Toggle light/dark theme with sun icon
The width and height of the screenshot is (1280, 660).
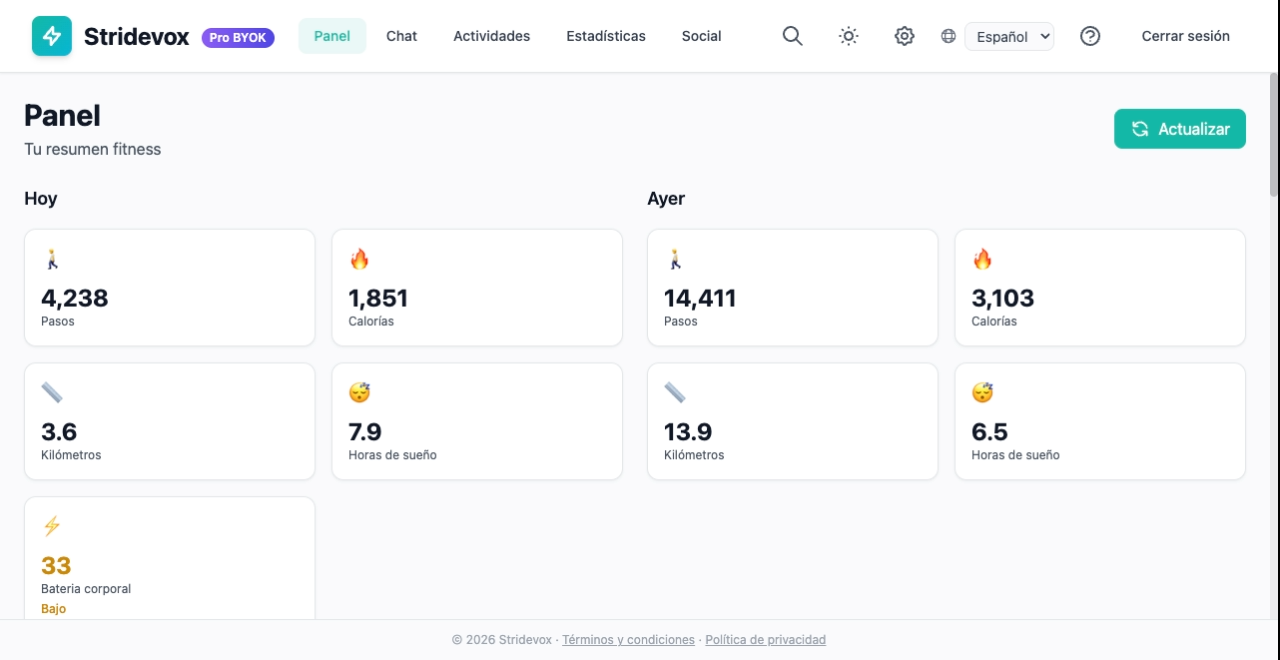pos(848,36)
